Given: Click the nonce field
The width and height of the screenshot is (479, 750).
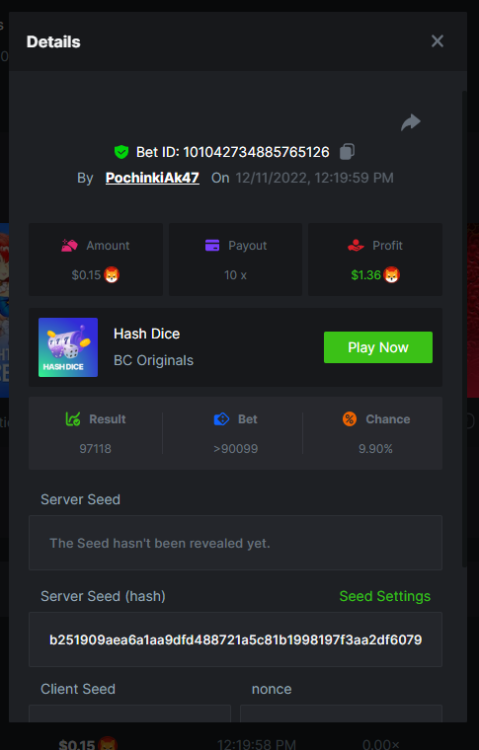Looking at the screenshot, I should [x=341, y=713].
